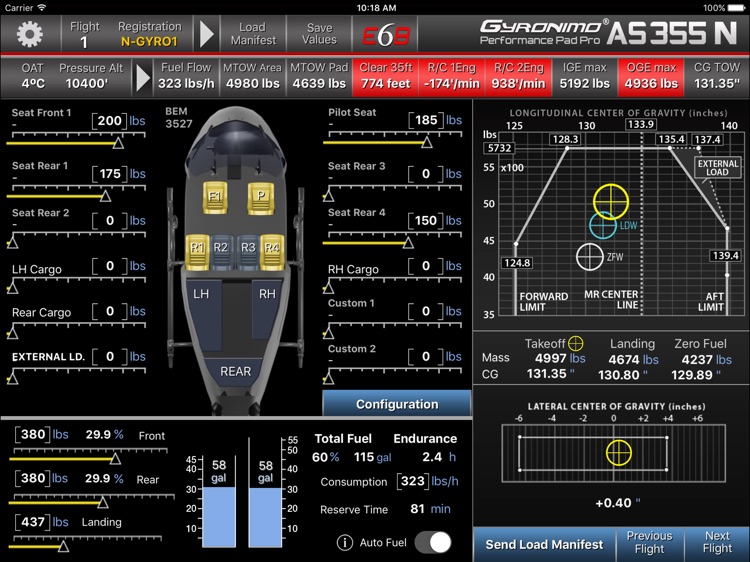This screenshot has width=750, height=562.
Task: Tap the arrow next to Registration N-GYRO1
Action: (x=206, y=34)
